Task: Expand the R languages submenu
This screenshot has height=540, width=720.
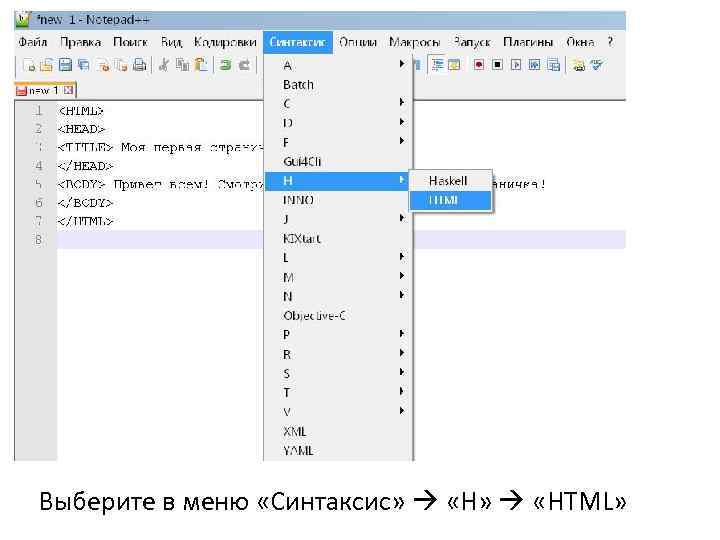Action: point(339,354)
